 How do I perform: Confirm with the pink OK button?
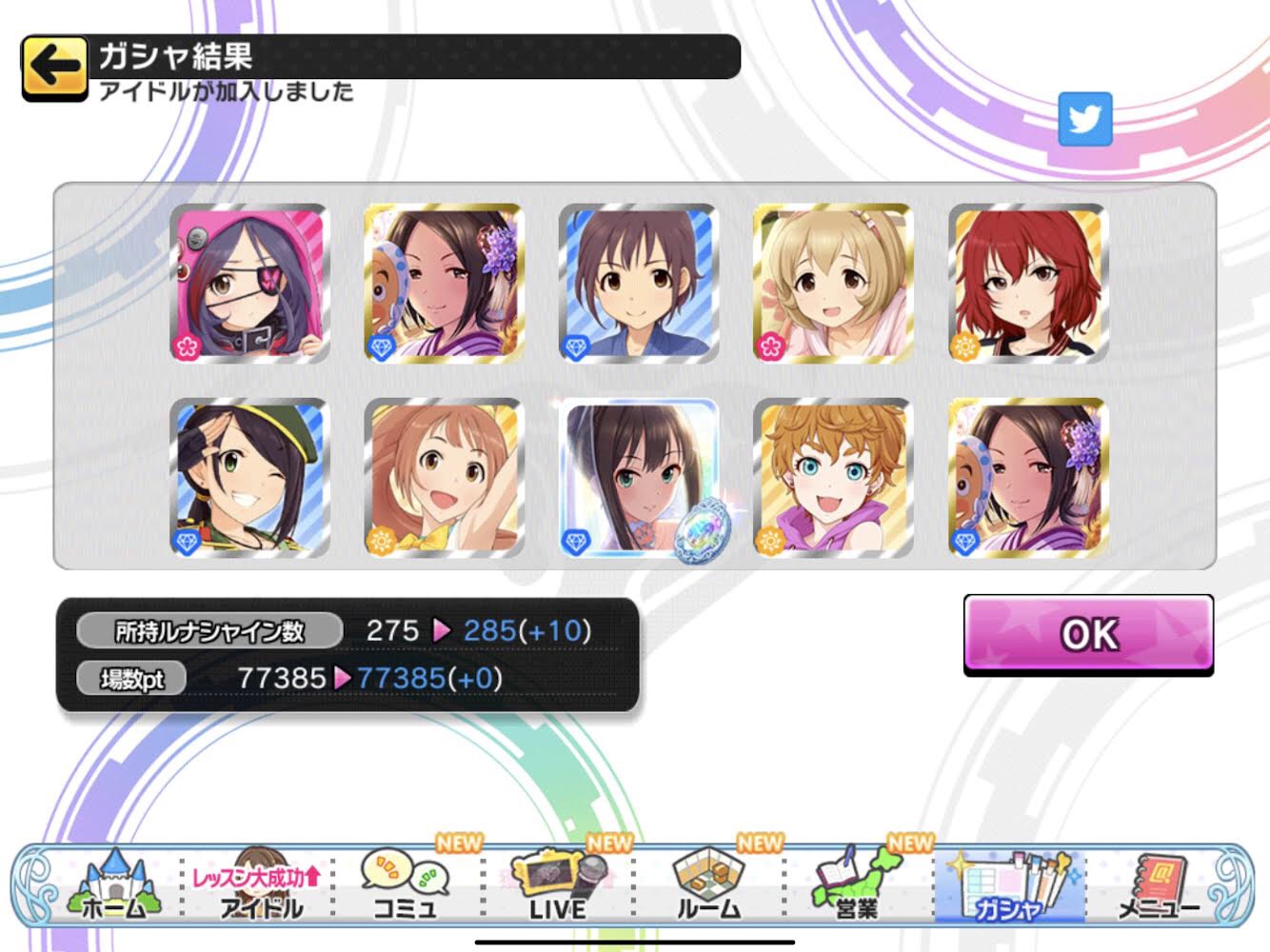coord(1088,634)
